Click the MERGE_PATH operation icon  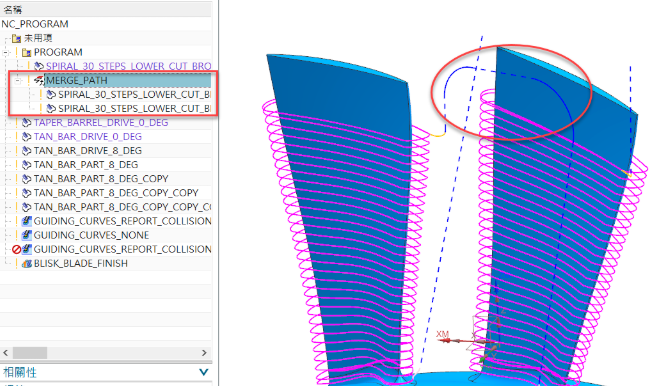(39, 80)
